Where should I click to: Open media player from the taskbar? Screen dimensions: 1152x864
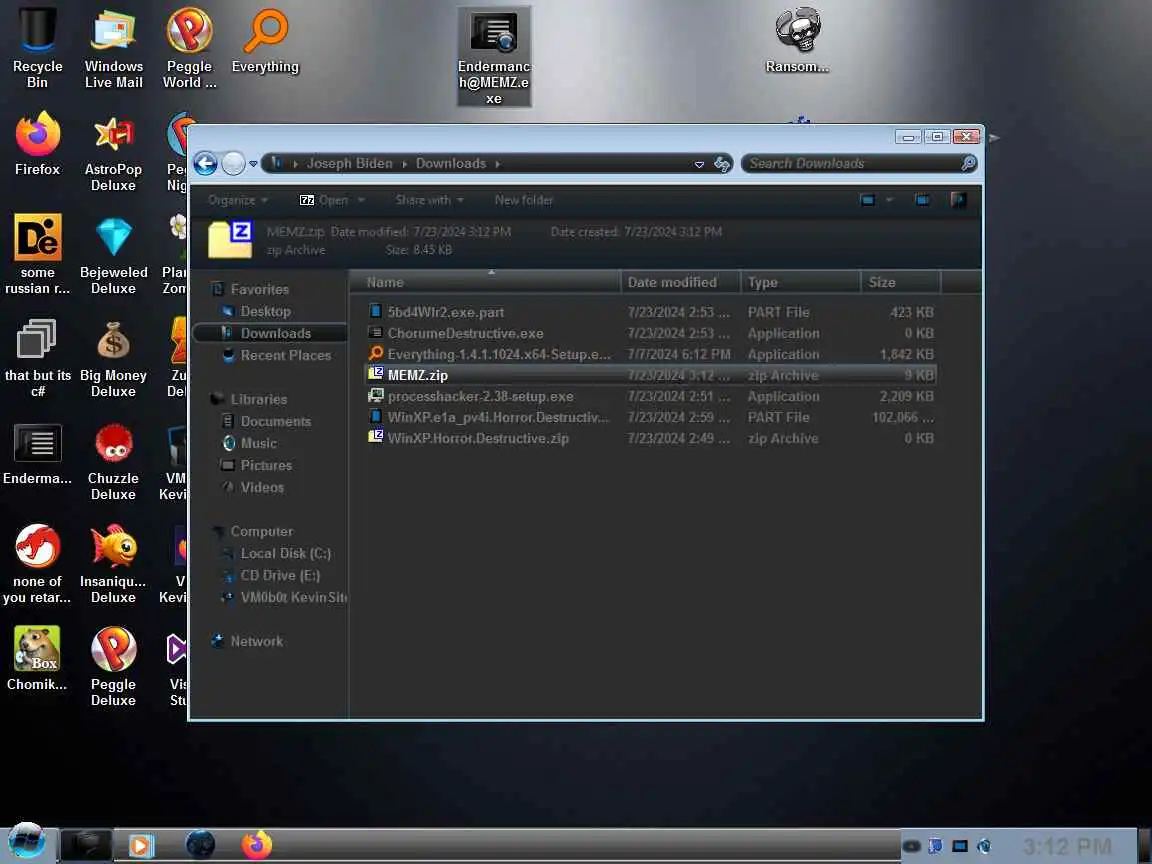[141, 846]
